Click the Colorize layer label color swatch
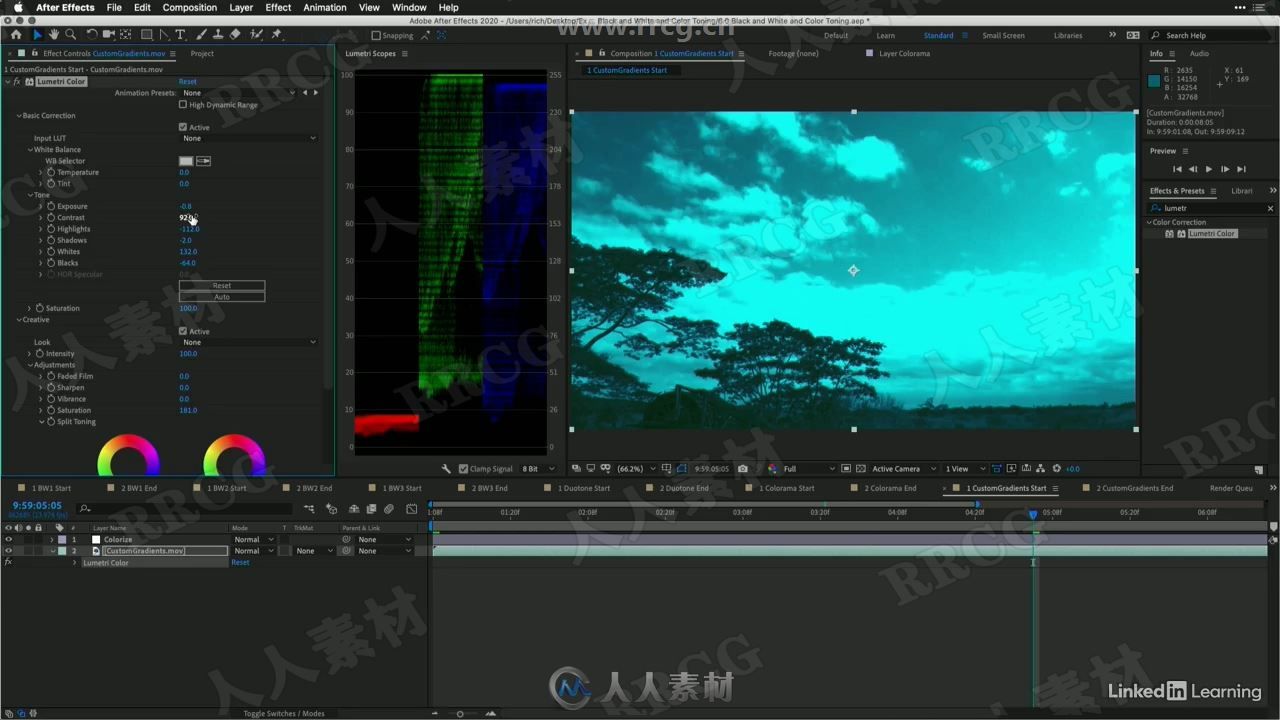 [62, 540]
